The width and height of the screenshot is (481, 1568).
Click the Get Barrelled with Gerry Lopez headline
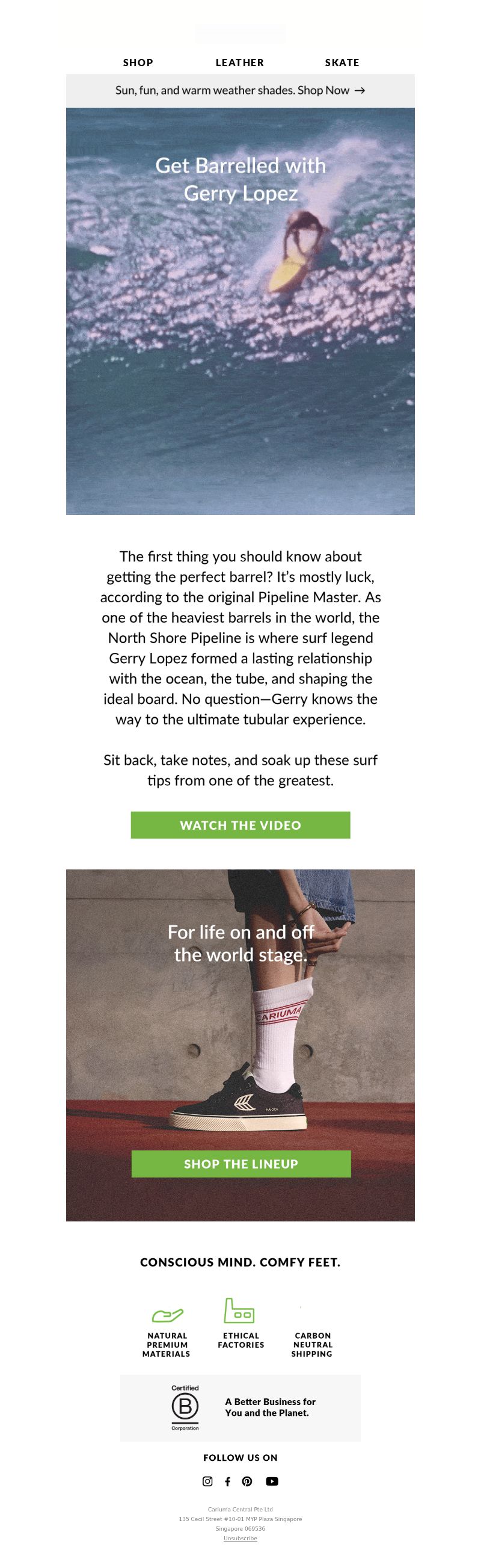pyautogui.click(x=241, y=179)
